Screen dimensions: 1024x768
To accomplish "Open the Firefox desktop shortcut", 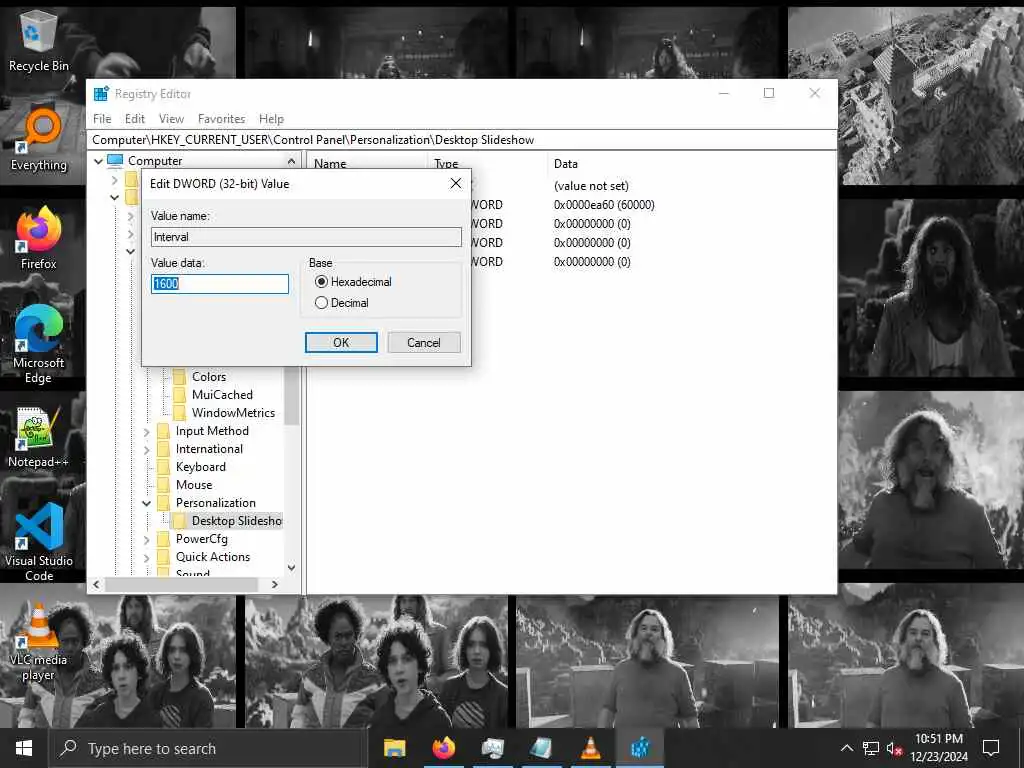I will [39, 239].
